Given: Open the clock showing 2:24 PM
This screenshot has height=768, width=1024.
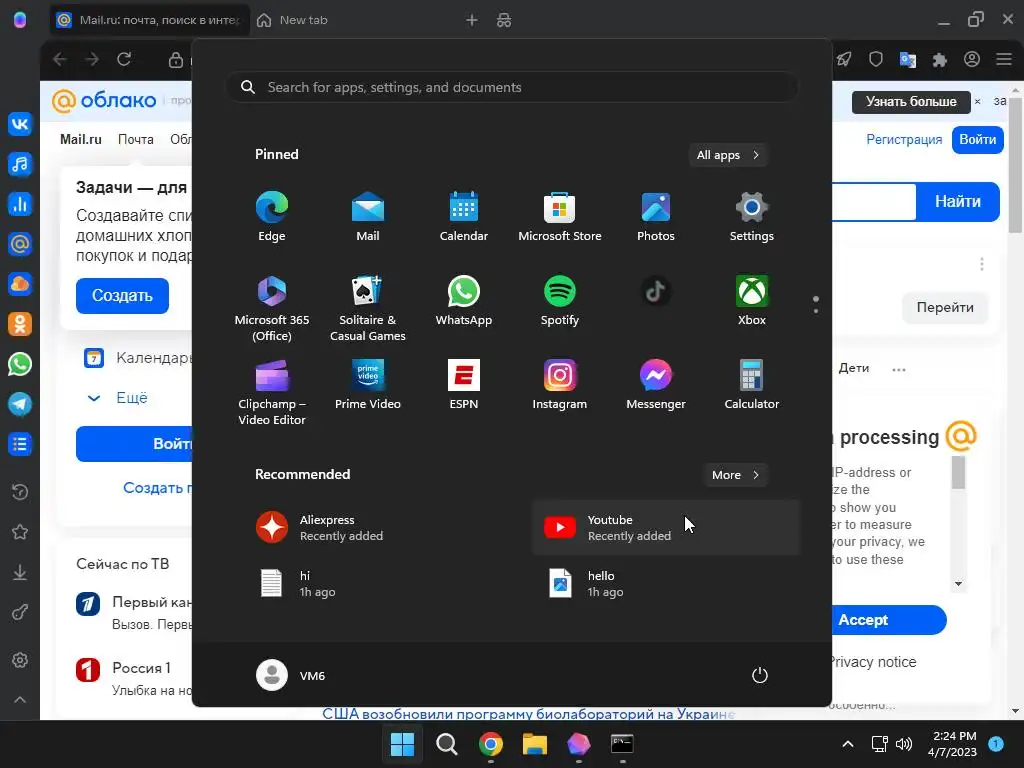Looking at the screenshot, I should 953,744.
